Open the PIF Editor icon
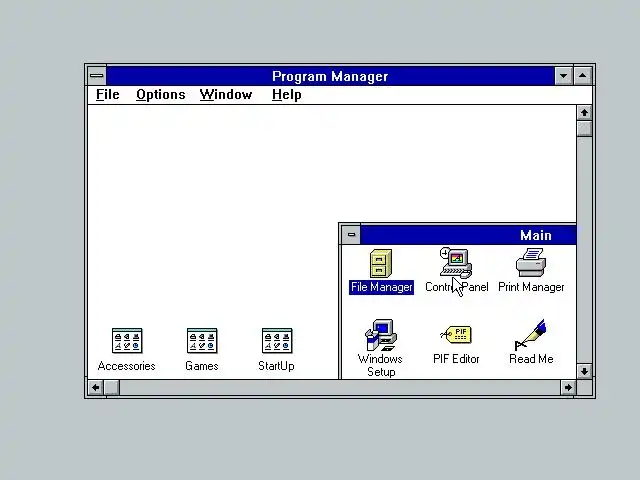The width and height of the screenshot is (640, 480). tap(456, 335)
